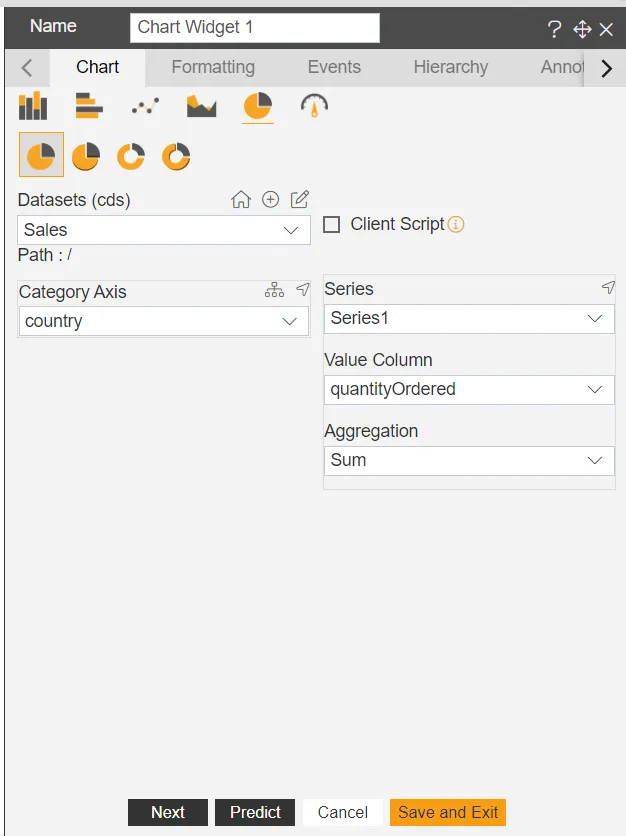Click Save and Exit button
Screen dimensions: 626x836
click(x=448, y=812)
